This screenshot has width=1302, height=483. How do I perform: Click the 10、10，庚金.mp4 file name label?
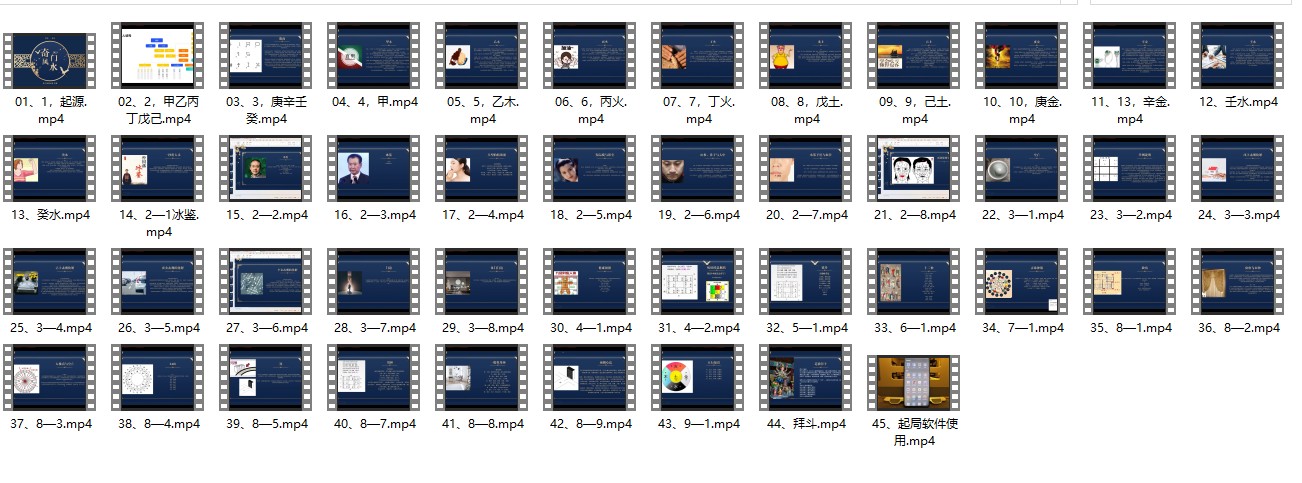(1022, 110)
